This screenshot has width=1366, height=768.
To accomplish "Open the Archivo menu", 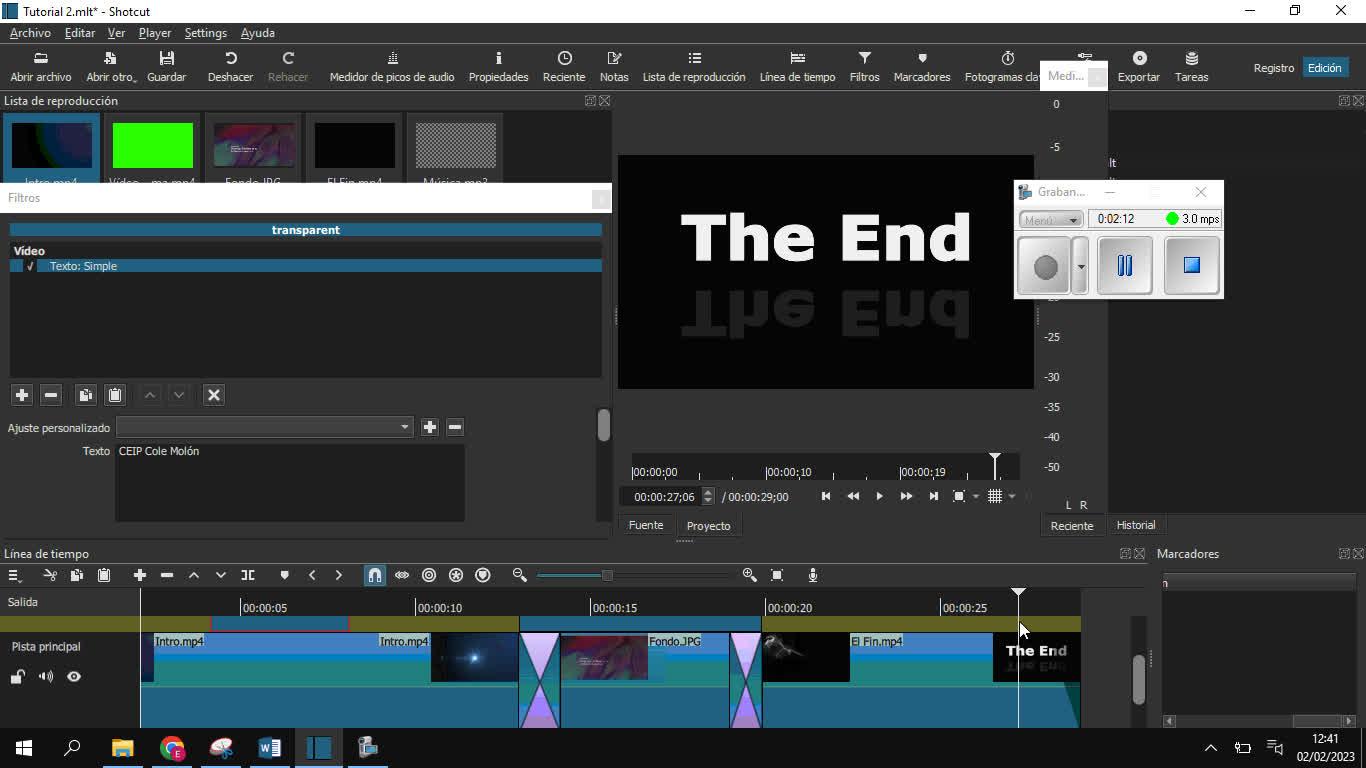I will 30,33.
